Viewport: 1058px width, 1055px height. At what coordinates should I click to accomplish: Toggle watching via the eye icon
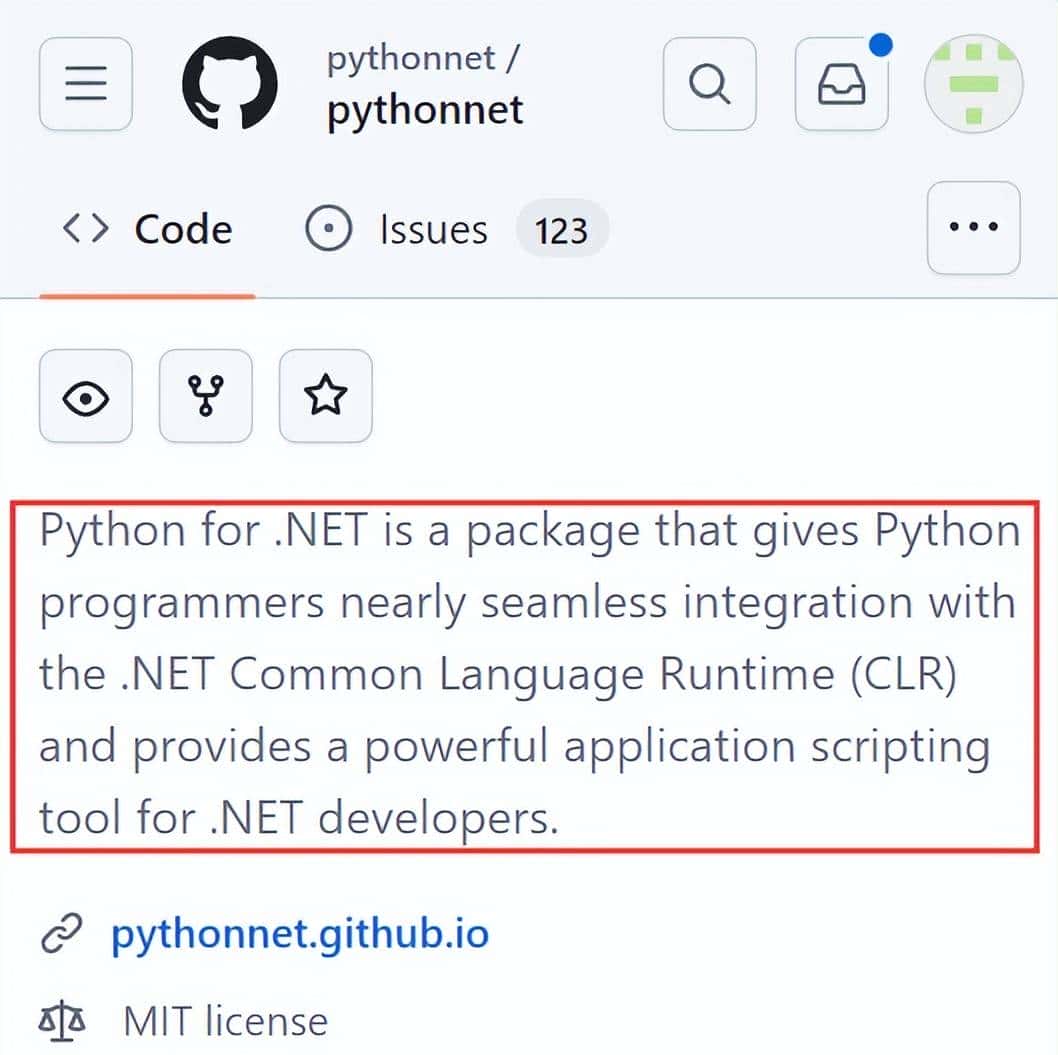click(x=85, y=396)
